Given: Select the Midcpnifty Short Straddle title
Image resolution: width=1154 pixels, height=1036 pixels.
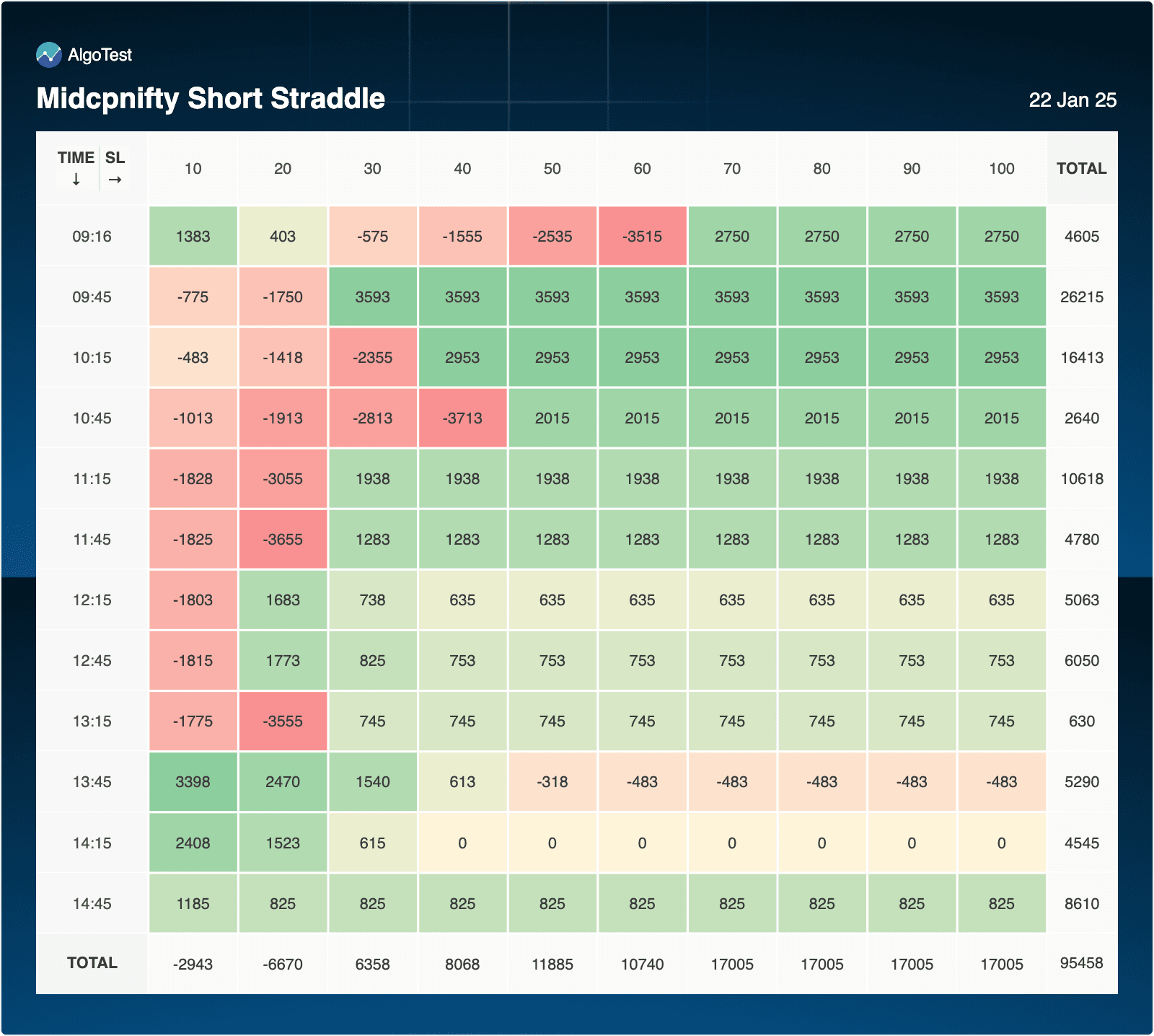Looking at the screenshot, I should [x=211, y=99].
